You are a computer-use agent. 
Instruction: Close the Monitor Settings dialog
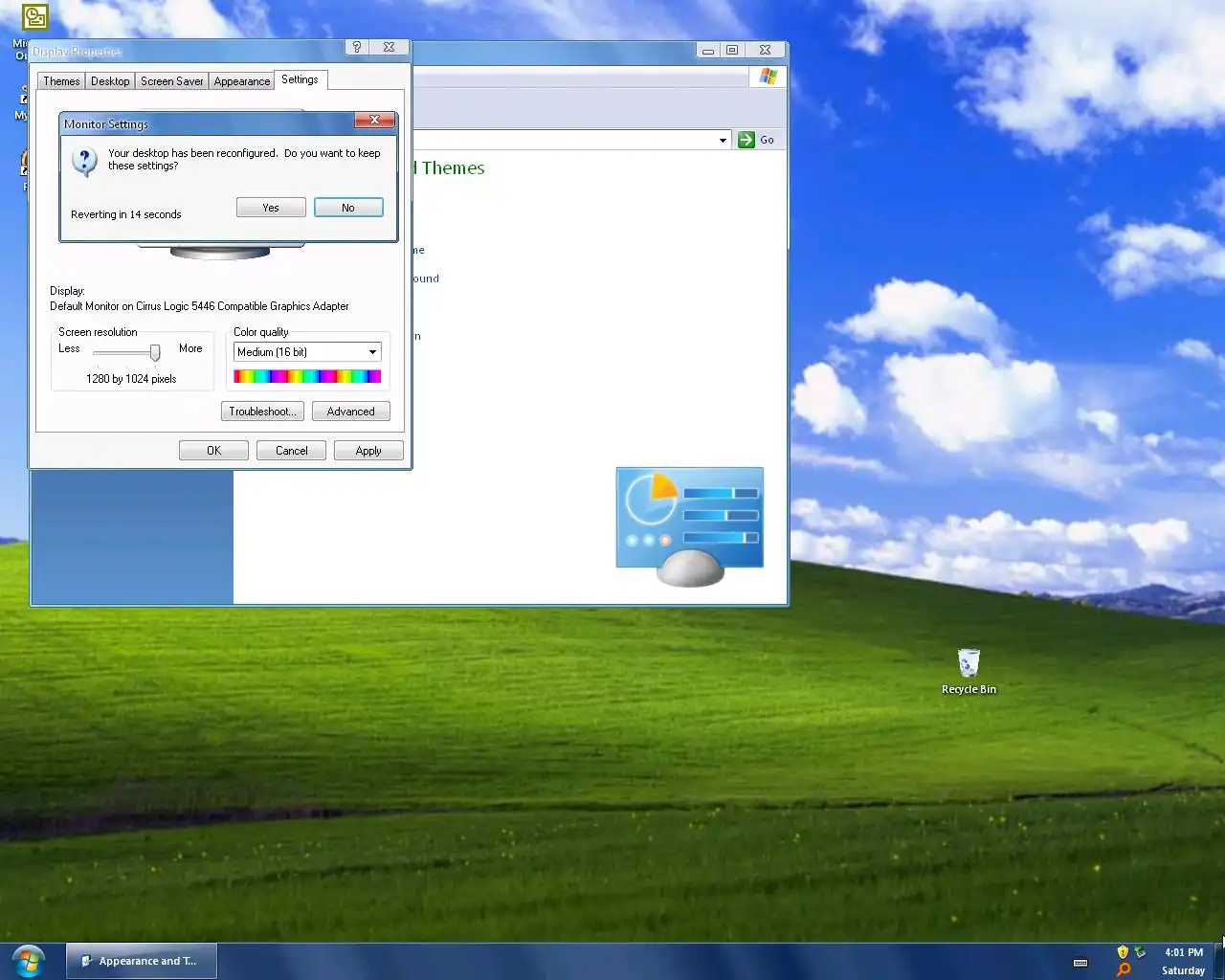pos(374,120)
